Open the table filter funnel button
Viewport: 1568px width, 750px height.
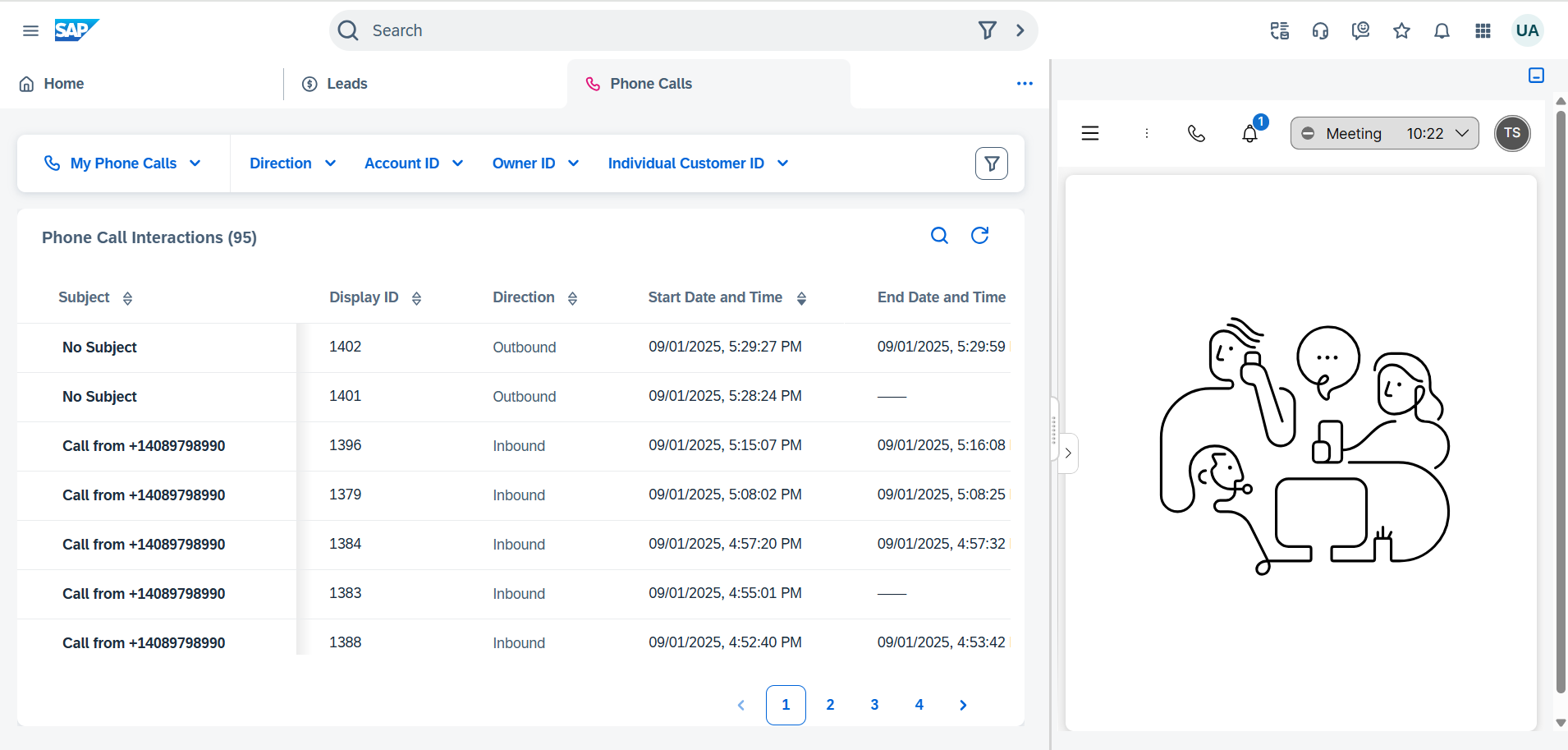point(991,163)
